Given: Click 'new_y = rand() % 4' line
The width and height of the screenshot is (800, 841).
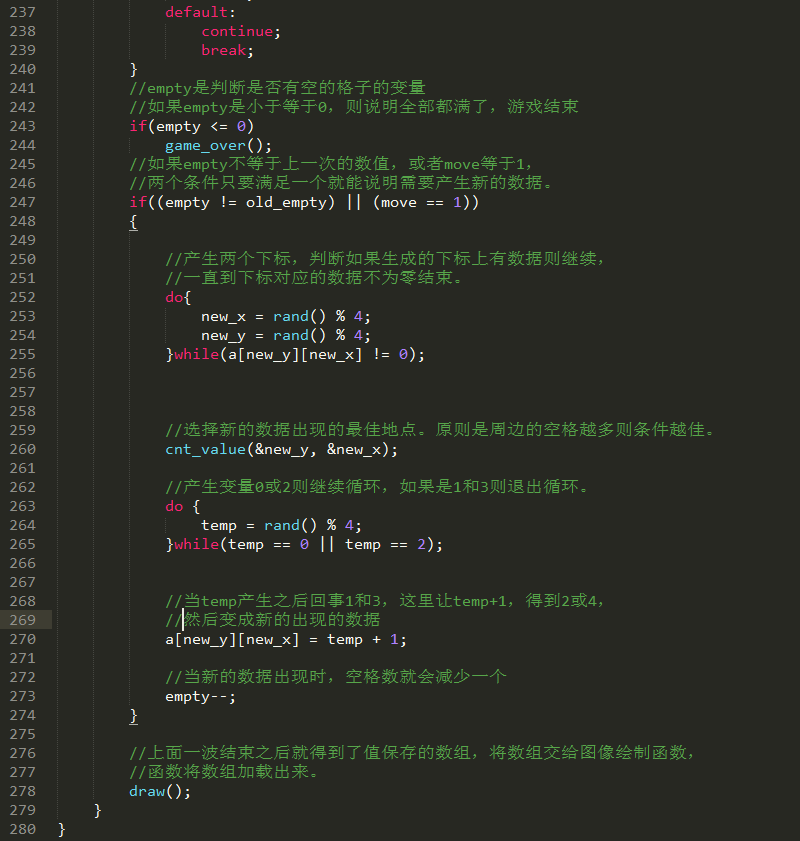Looking at the screenshot, I should (286, 336).
